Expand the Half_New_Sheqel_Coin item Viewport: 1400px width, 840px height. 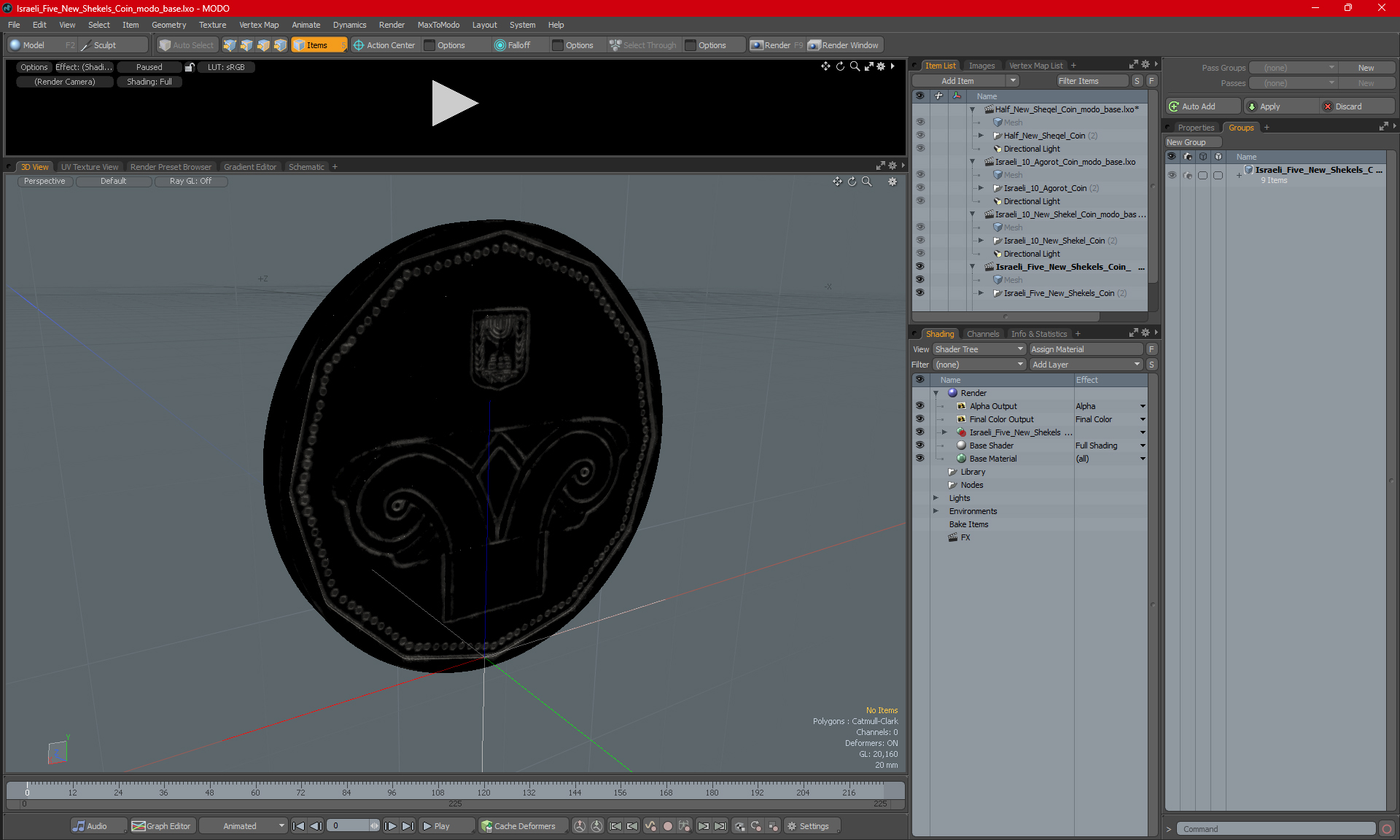pyautogui.click(x=981, y=136)
